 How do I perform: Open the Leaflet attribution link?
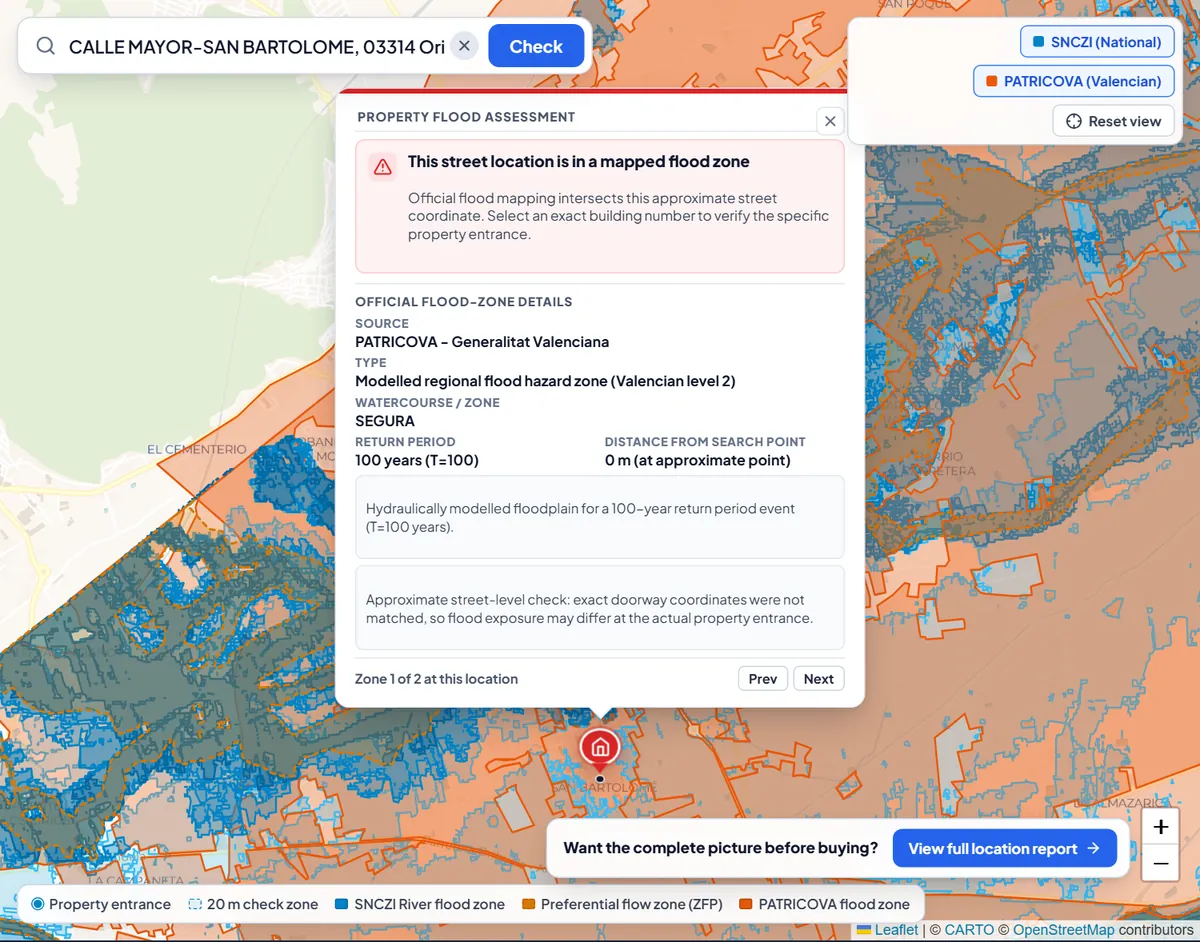click(887, 930)
